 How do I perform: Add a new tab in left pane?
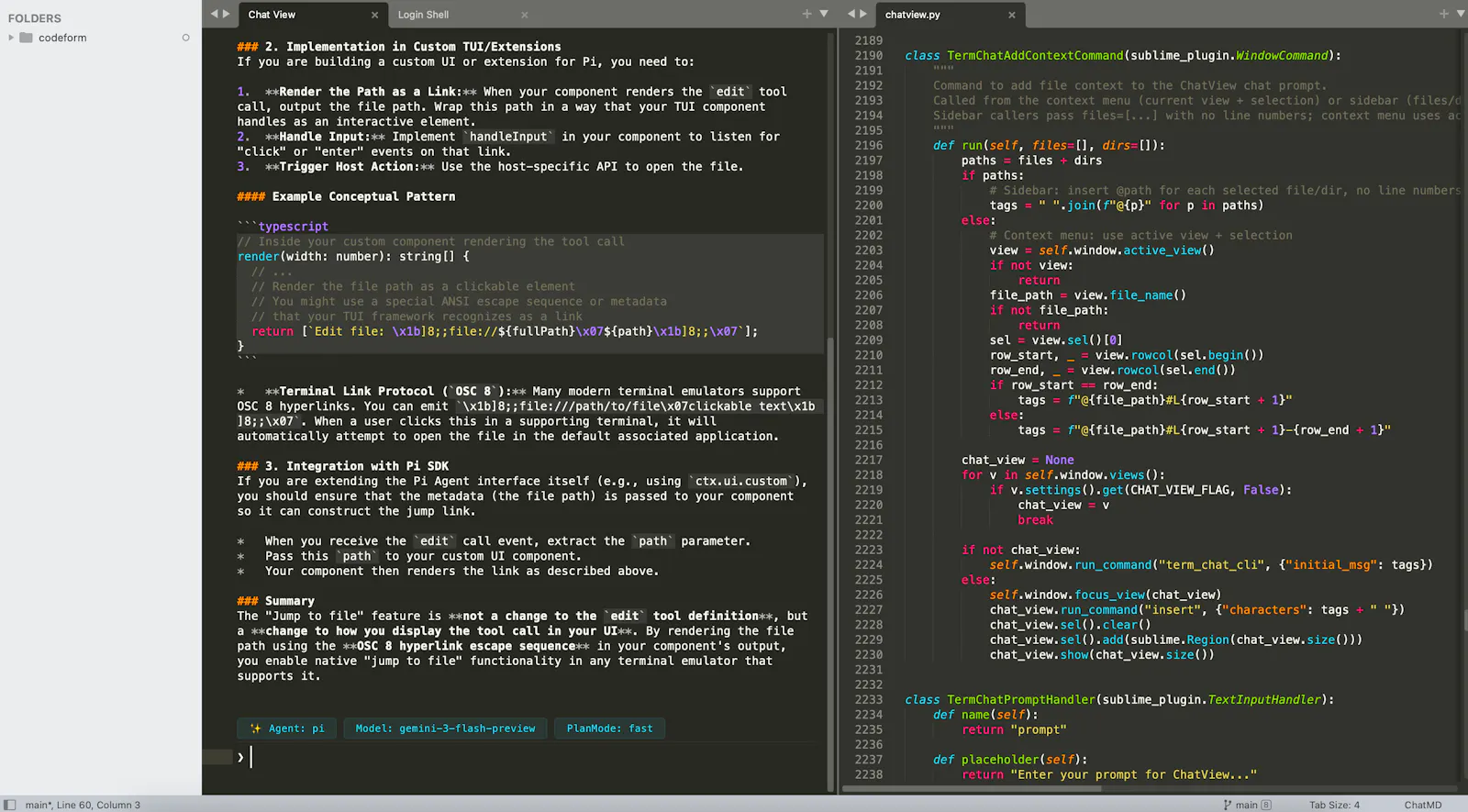pos(806,14)
